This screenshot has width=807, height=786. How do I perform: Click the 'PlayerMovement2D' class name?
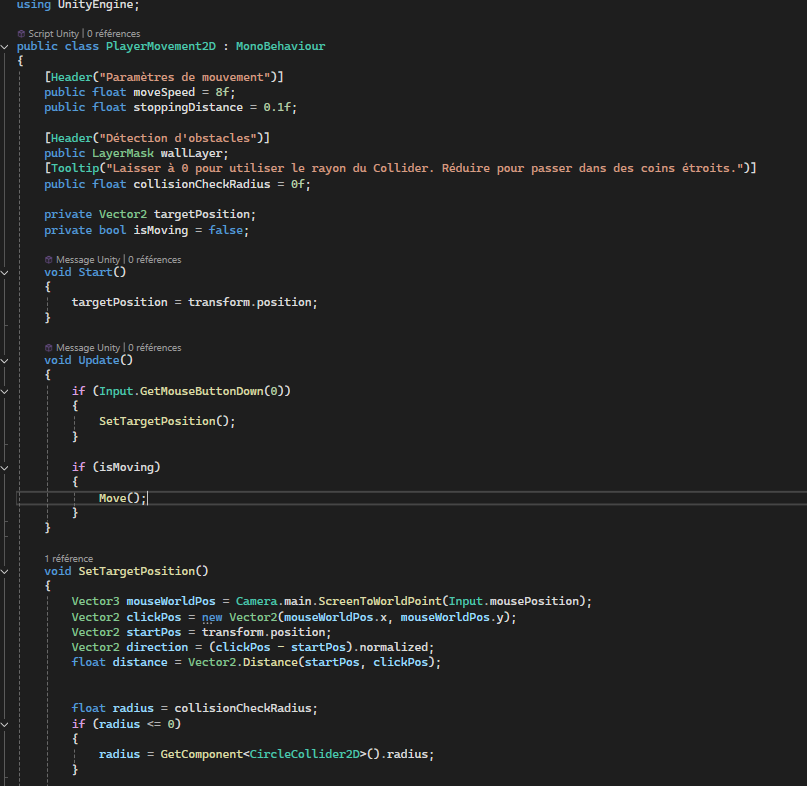161,46
